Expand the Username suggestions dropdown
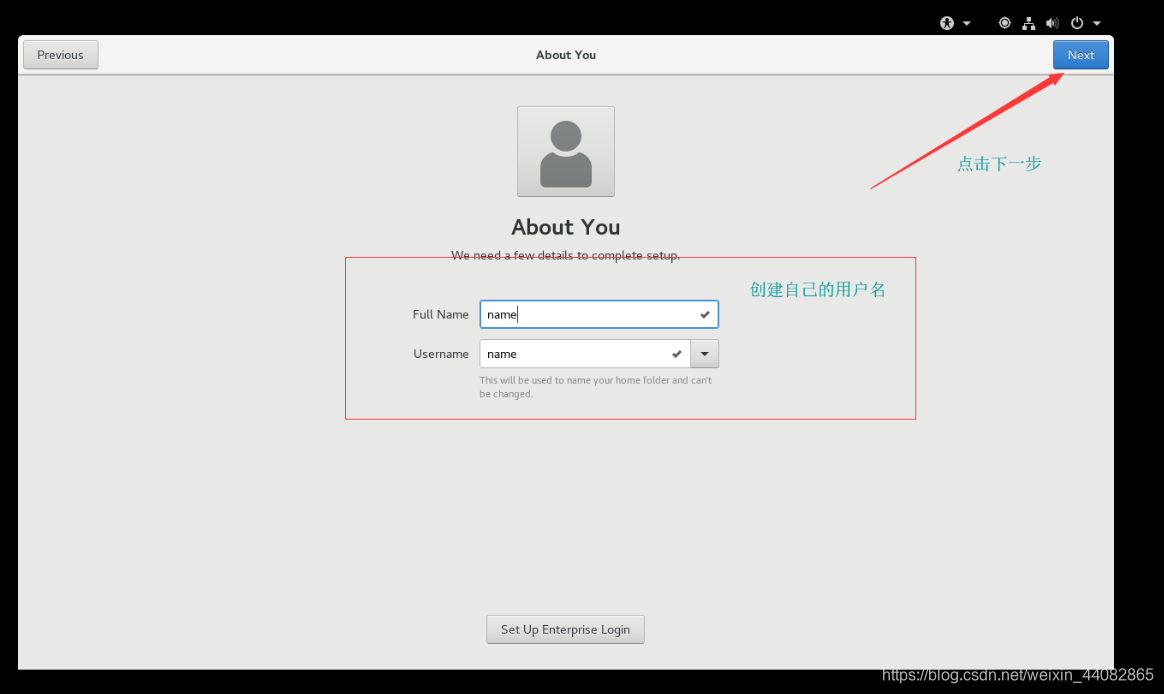 [x=704, y=354]
